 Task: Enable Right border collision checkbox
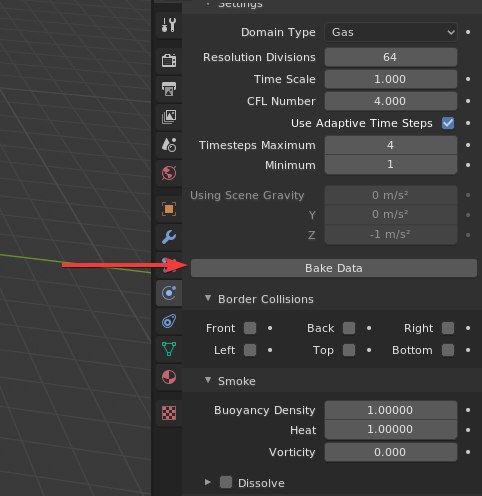448,328
